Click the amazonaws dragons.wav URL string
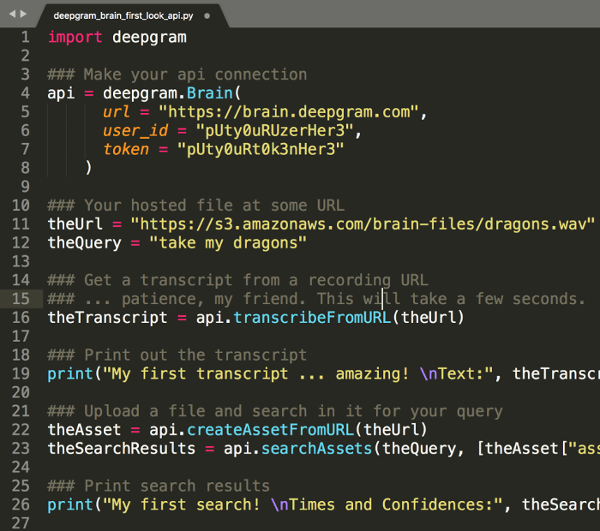Image resolution: width=600 pixels, height=531 pixels. coord(363,224)
